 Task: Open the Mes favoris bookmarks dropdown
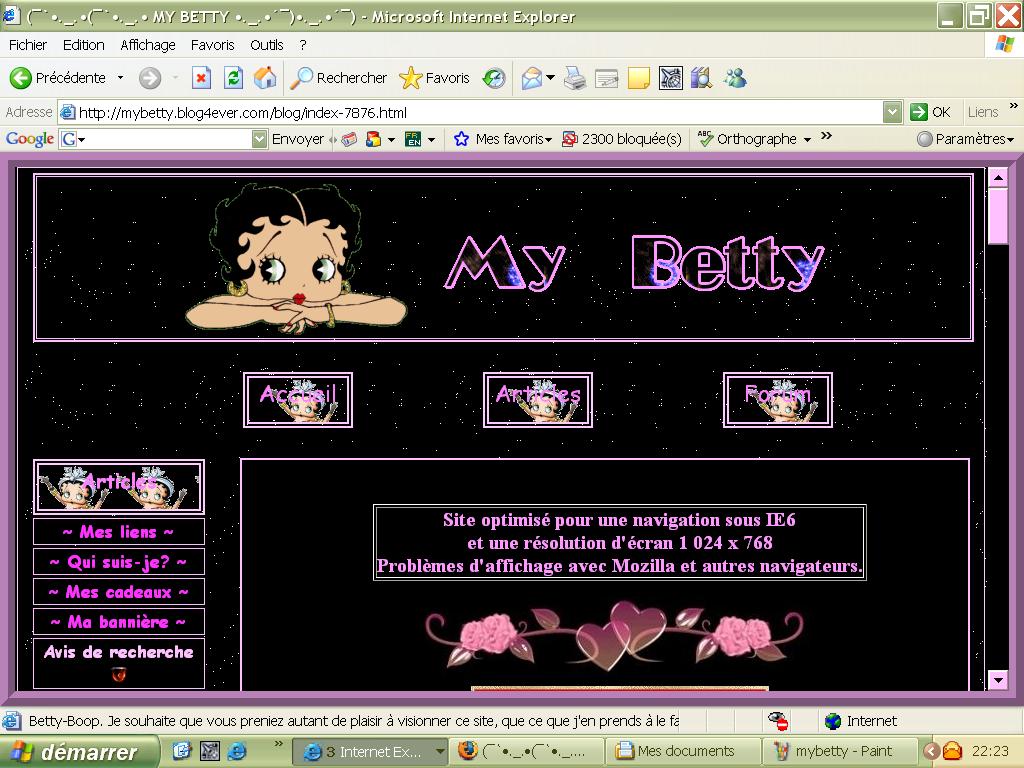pos(503,139)
